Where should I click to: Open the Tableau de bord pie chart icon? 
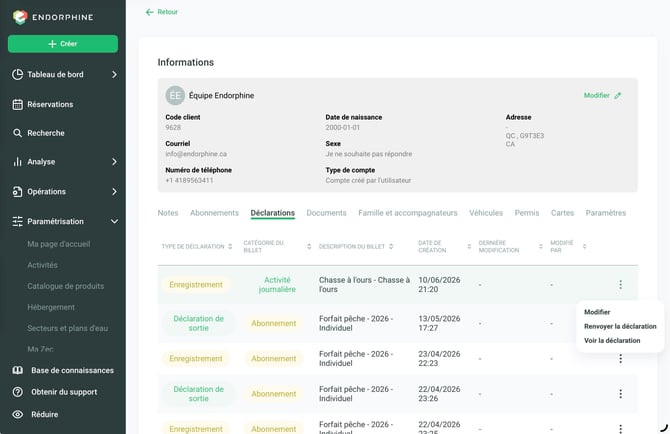pyautogui.click(x=18, y=74)
